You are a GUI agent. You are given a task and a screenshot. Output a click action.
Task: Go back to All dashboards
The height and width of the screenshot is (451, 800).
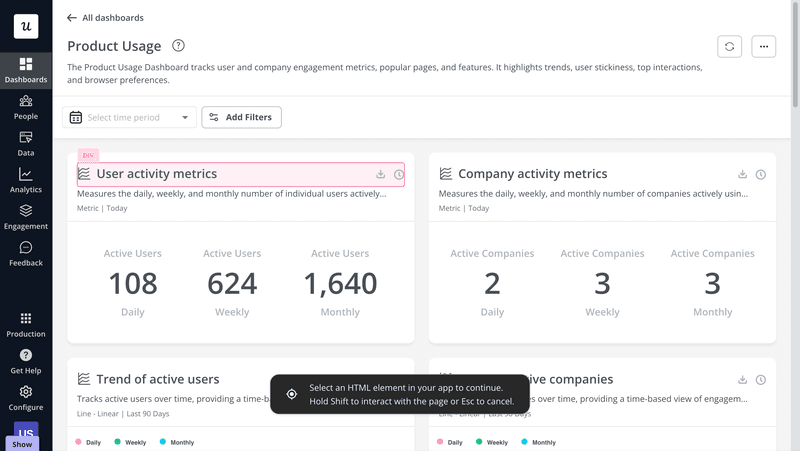coord(105,18)
